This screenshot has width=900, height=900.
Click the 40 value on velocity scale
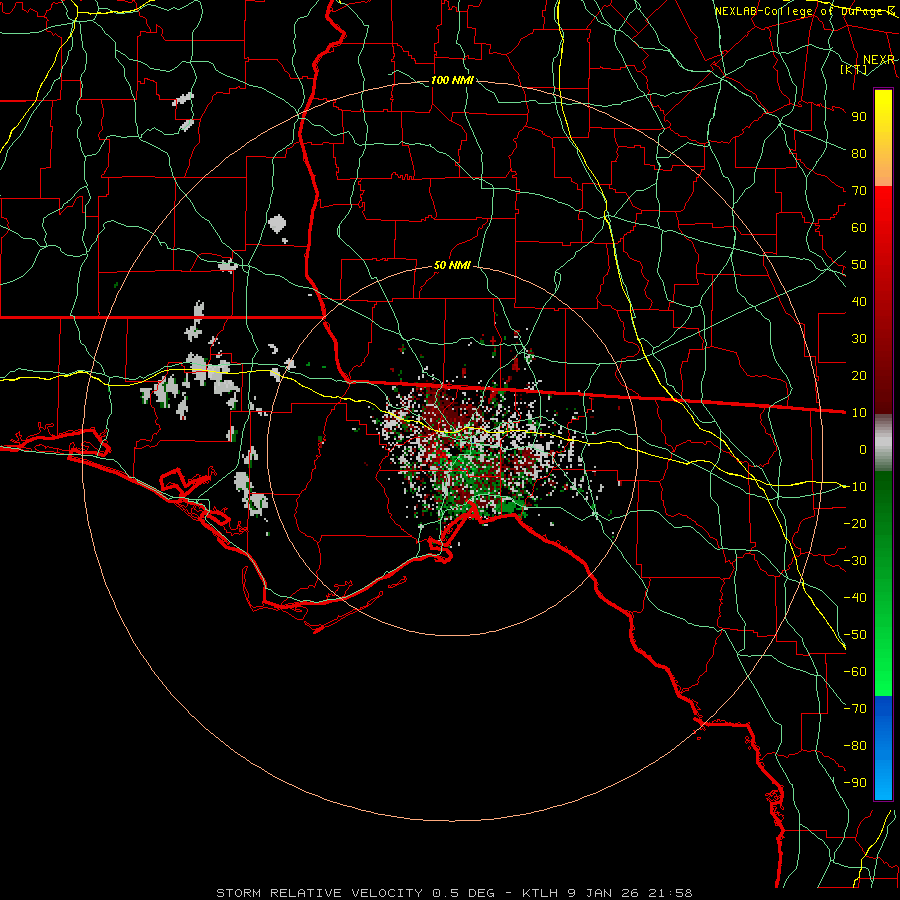859,302
